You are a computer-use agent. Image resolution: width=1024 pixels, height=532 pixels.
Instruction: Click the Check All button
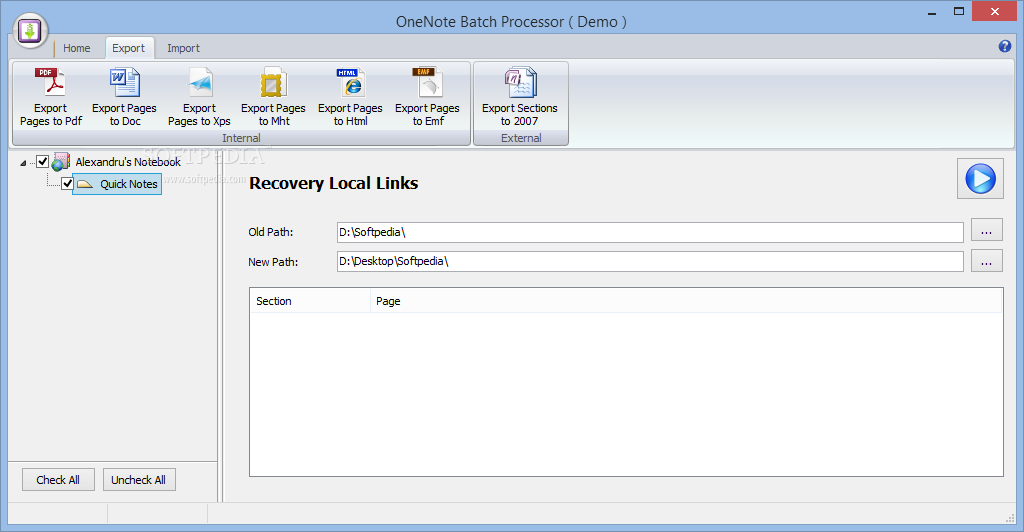pos(58,480)
